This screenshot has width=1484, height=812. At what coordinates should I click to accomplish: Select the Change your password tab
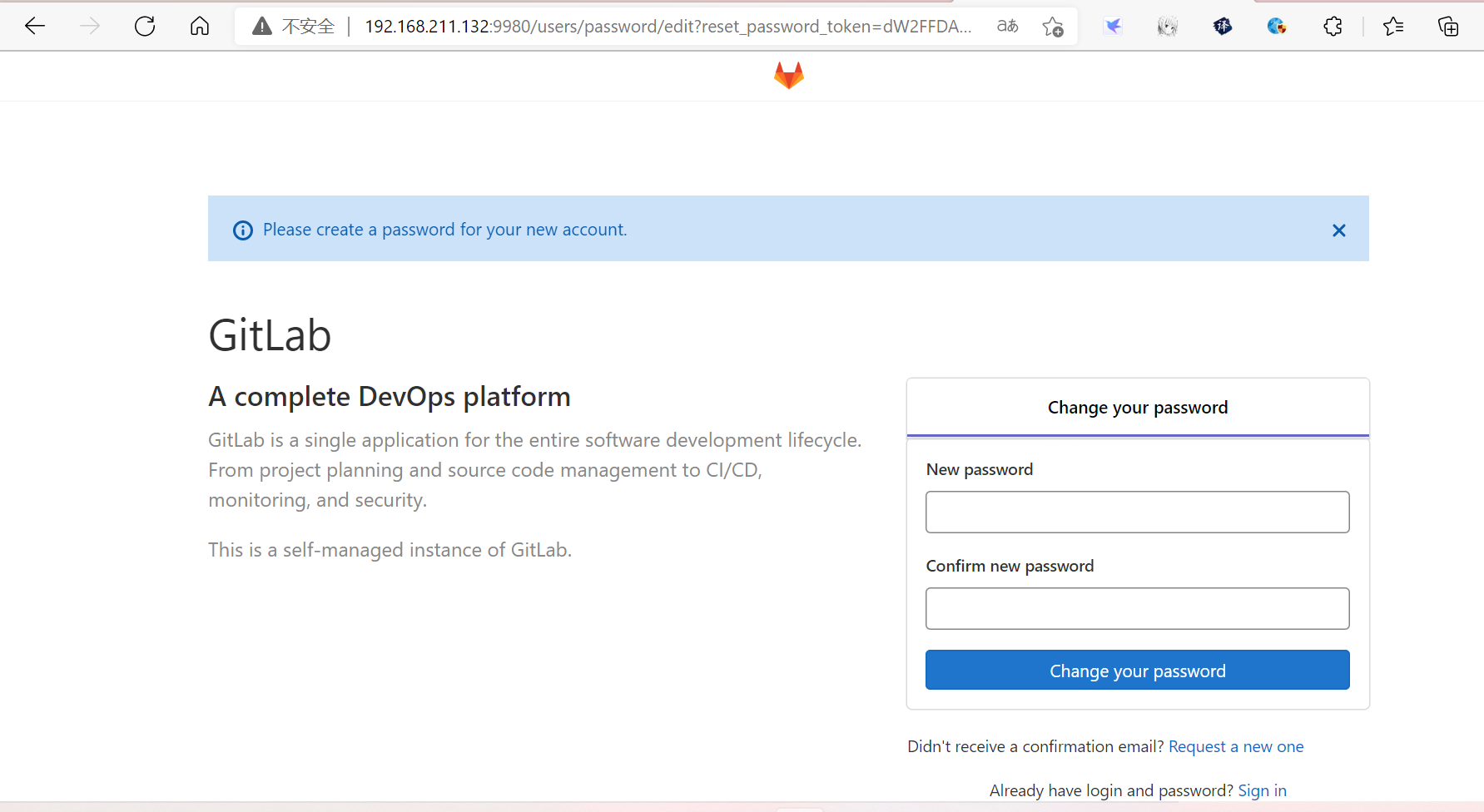pos(1138,408)
